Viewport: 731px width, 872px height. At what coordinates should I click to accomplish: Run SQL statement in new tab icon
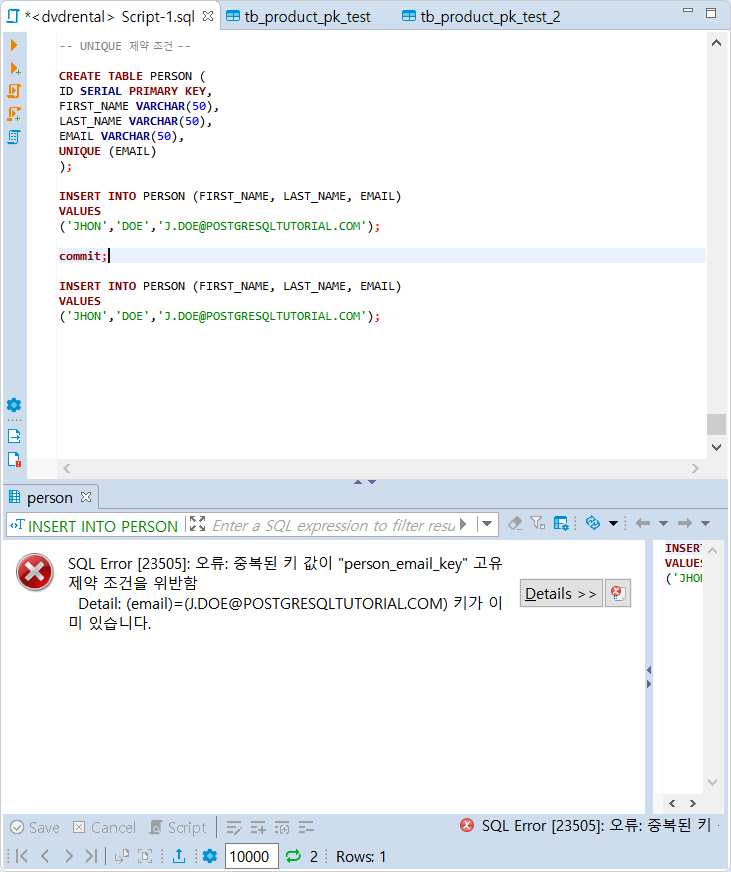click(14, 68)
